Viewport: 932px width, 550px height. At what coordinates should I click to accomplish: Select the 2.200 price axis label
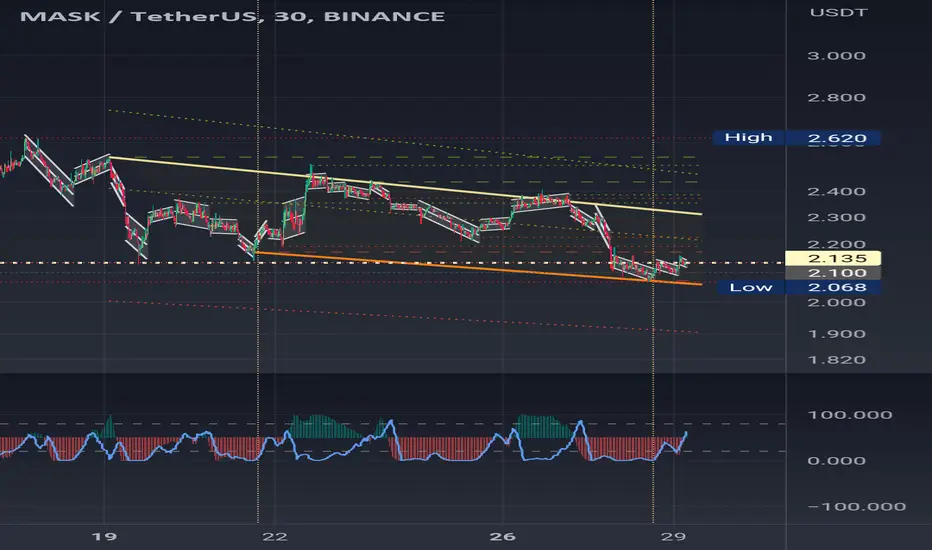tap(836, 244)
